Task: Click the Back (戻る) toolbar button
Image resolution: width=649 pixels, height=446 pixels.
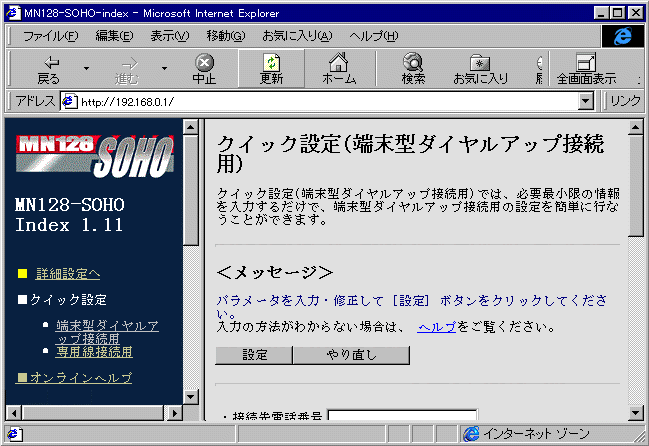Action: pyautogui.click(x=48, y=69)
